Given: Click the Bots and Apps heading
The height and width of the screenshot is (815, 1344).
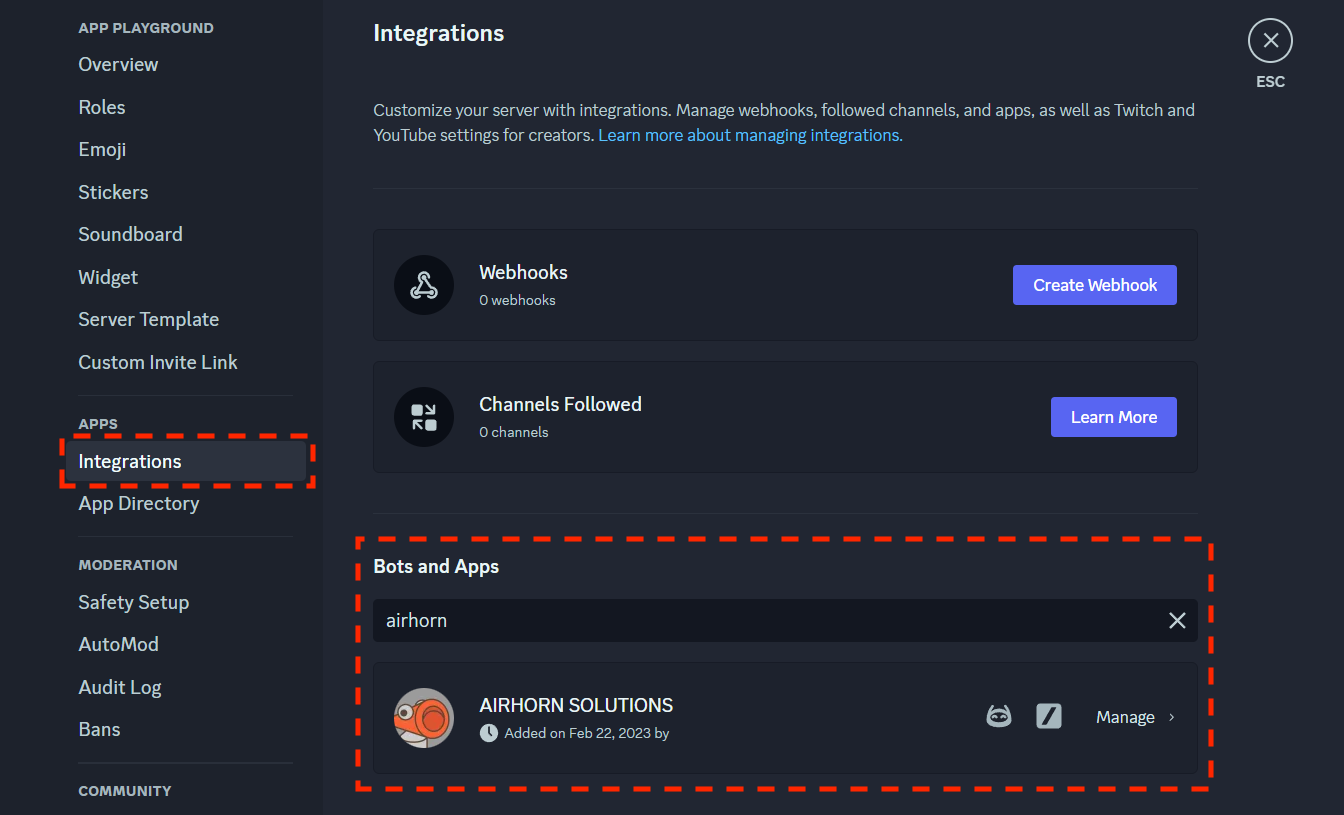Looking at the screenshot, I should 436,566.
